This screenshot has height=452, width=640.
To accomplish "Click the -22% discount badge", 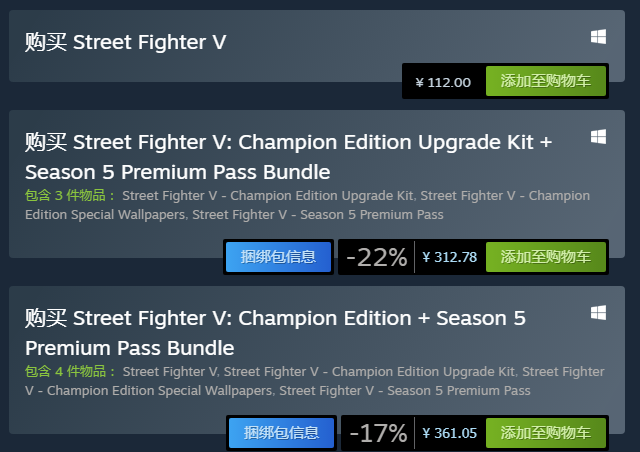I will tap(377, 257).
